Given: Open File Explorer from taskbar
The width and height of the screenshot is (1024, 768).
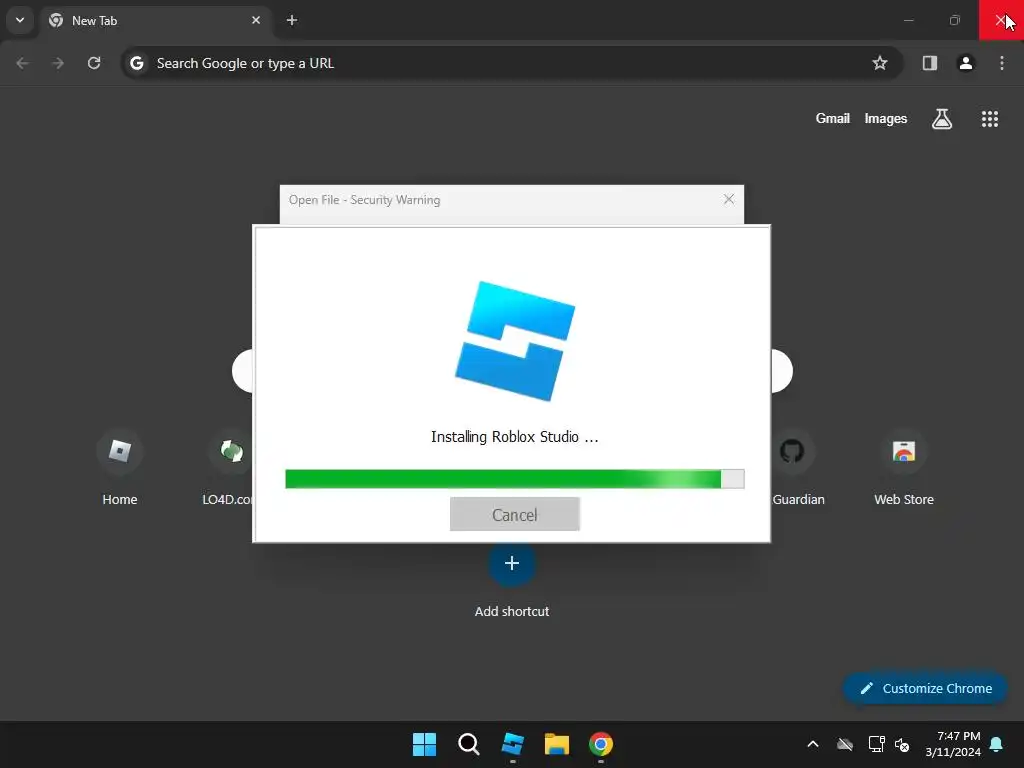Looking at the screenshot, I should pos(557,744).
